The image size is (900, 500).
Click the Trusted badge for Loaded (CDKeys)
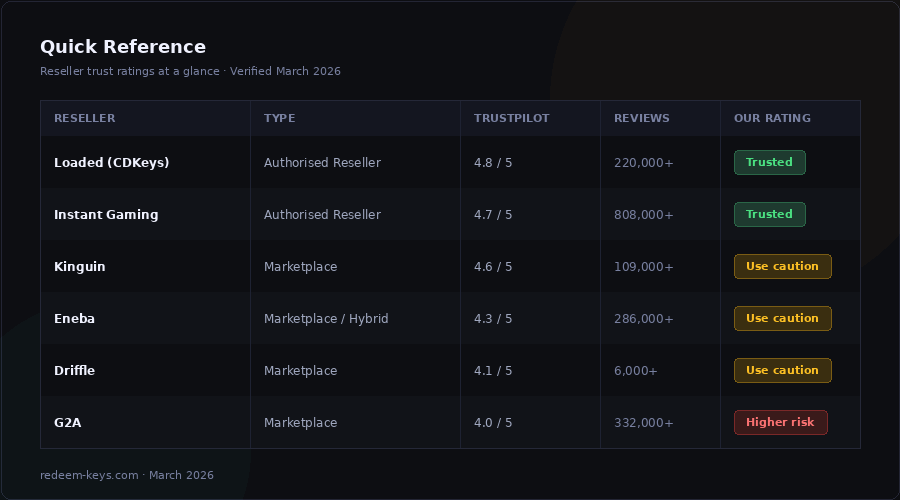[769, 162]
